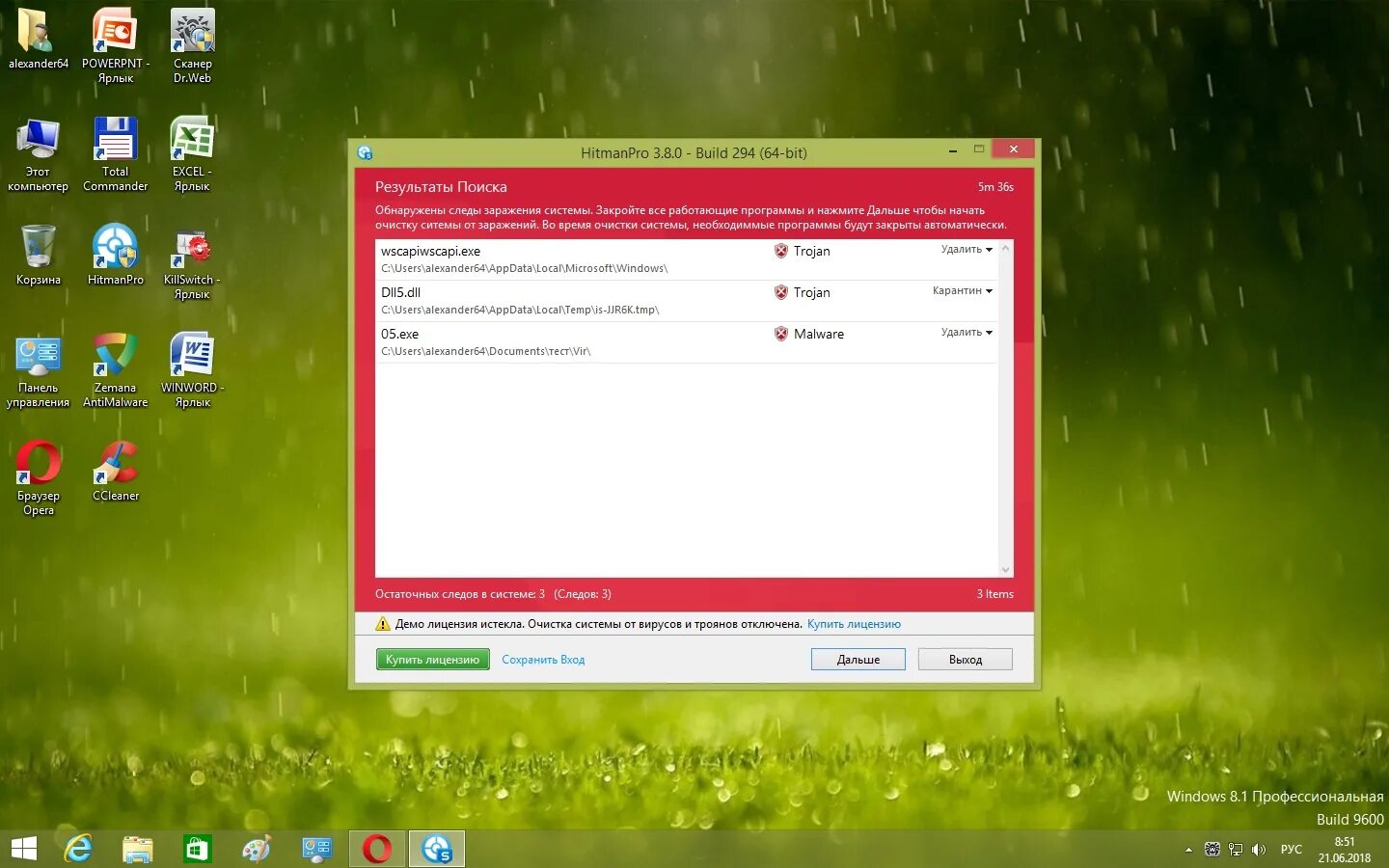
Task: Launch the HitmanPro desktop icon
Action: click(x=115, y=247)
